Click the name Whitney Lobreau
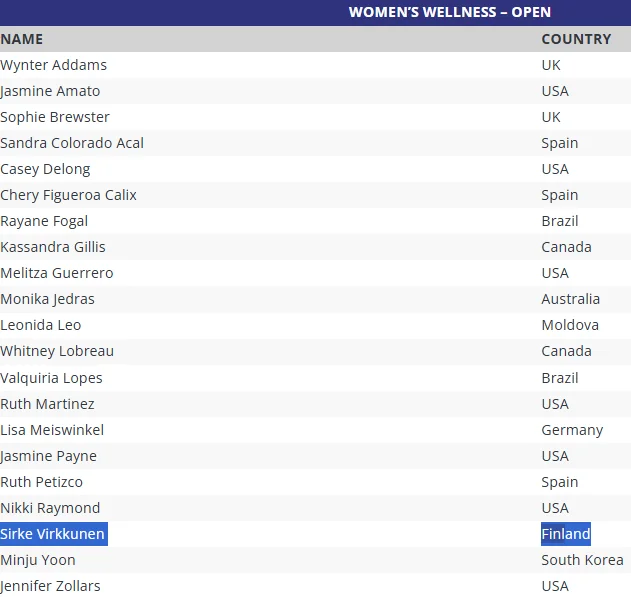631x597 pixels. tap(57, 351)
